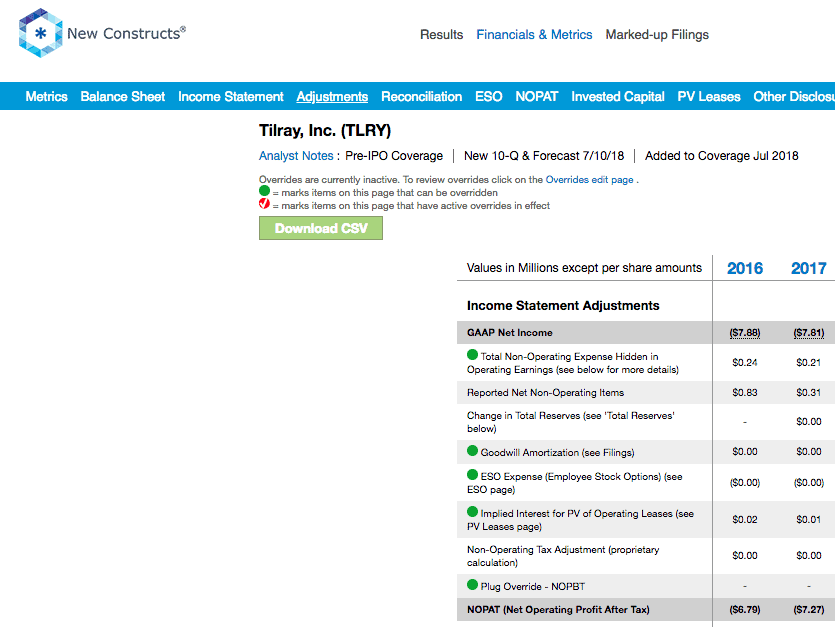835x627 pixels.
Task: Click 'Values in Millions except per share amounts'
Action: 584,268
